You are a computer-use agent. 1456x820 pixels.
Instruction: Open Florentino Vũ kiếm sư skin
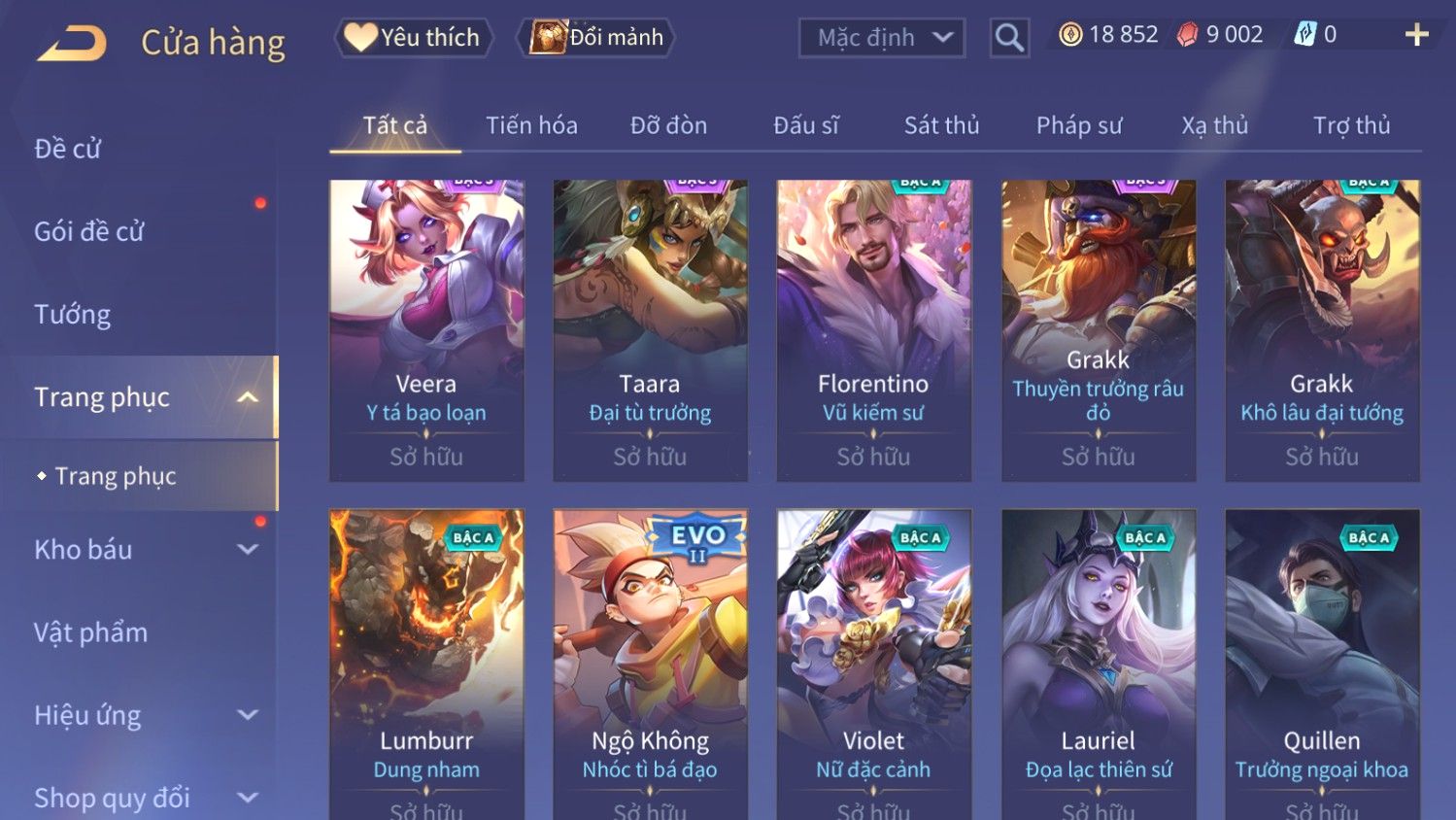[873, 330]
